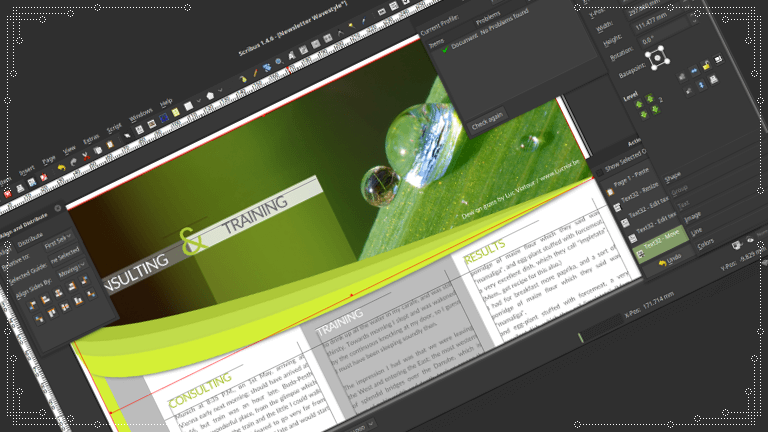Open the Insert menu
768x432 pixels.
click(x=27, y=169)
